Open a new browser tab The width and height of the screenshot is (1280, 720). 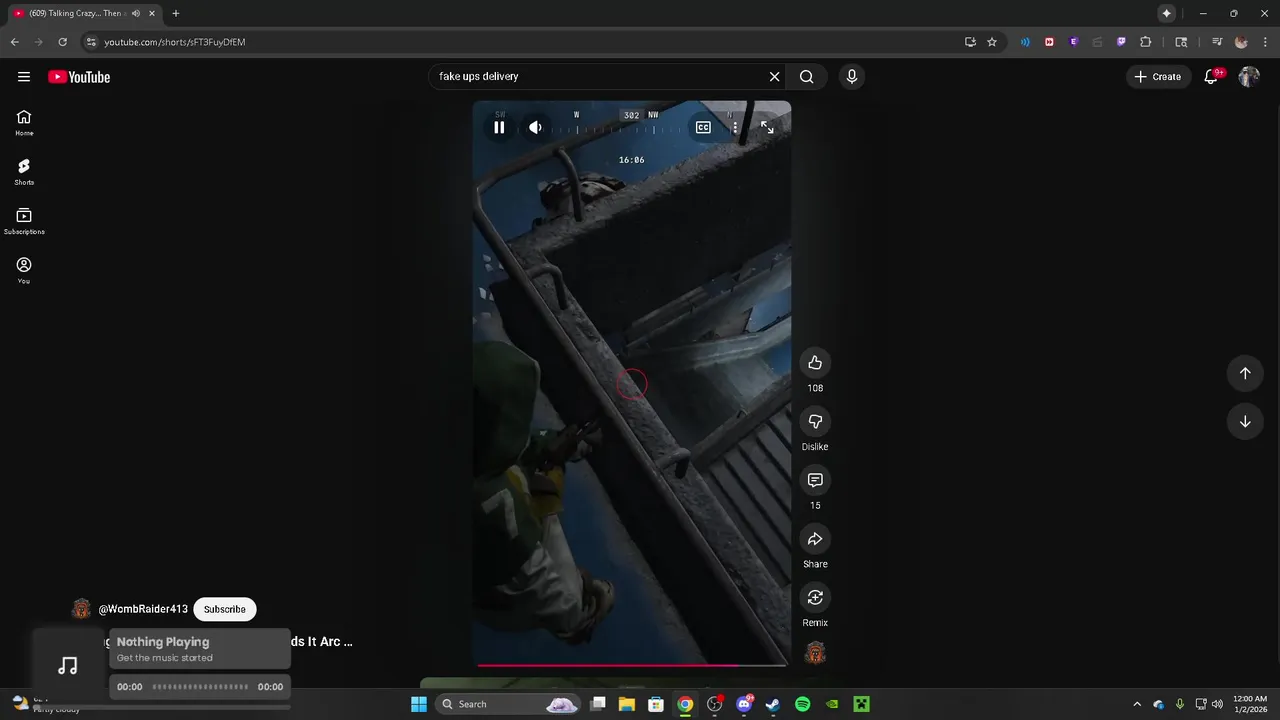point(176,13)
